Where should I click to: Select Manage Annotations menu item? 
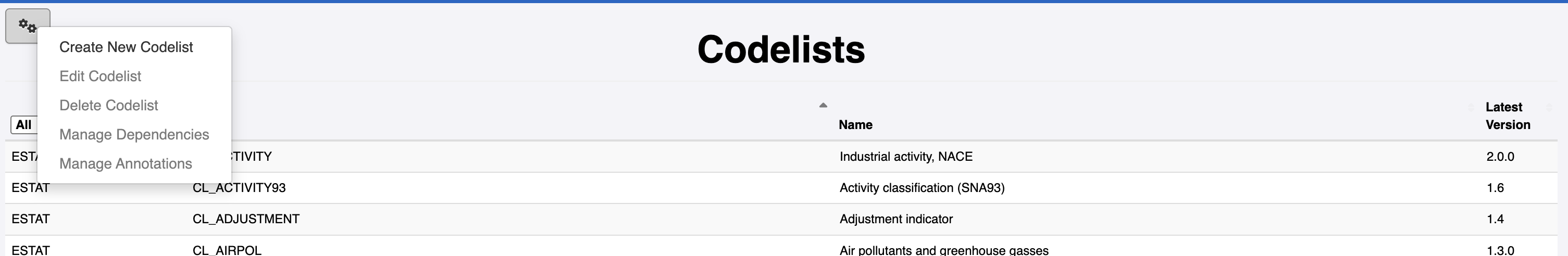(x=126, y=164)
